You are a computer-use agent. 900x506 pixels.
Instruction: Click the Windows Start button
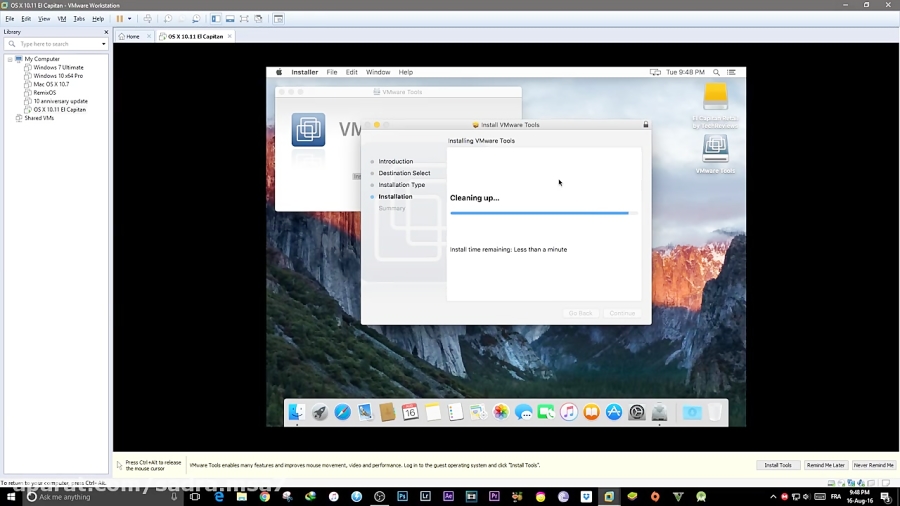11,497
